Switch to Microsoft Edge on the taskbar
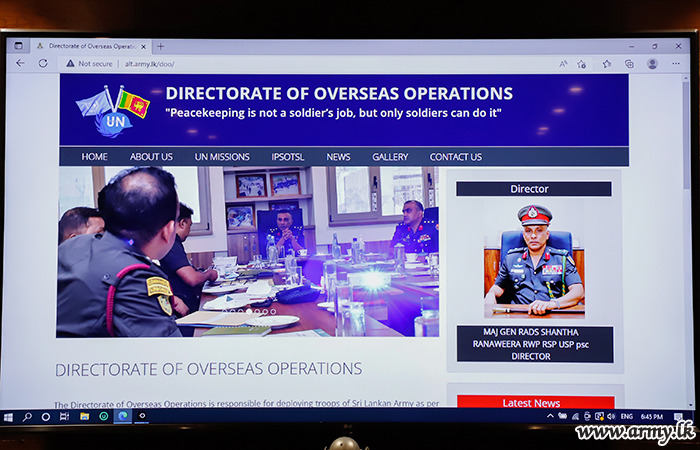This screenshot has height=450, width=700. 123,416
